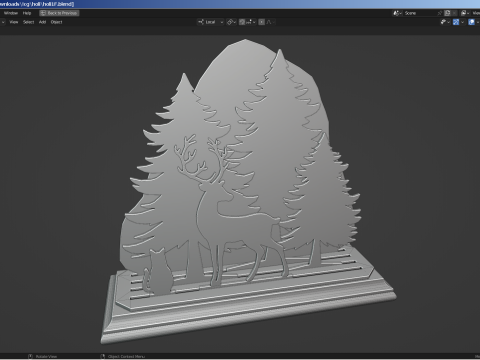Toggle viewport overlays icon
Screen dimensions: 480x360
[471, 22]
